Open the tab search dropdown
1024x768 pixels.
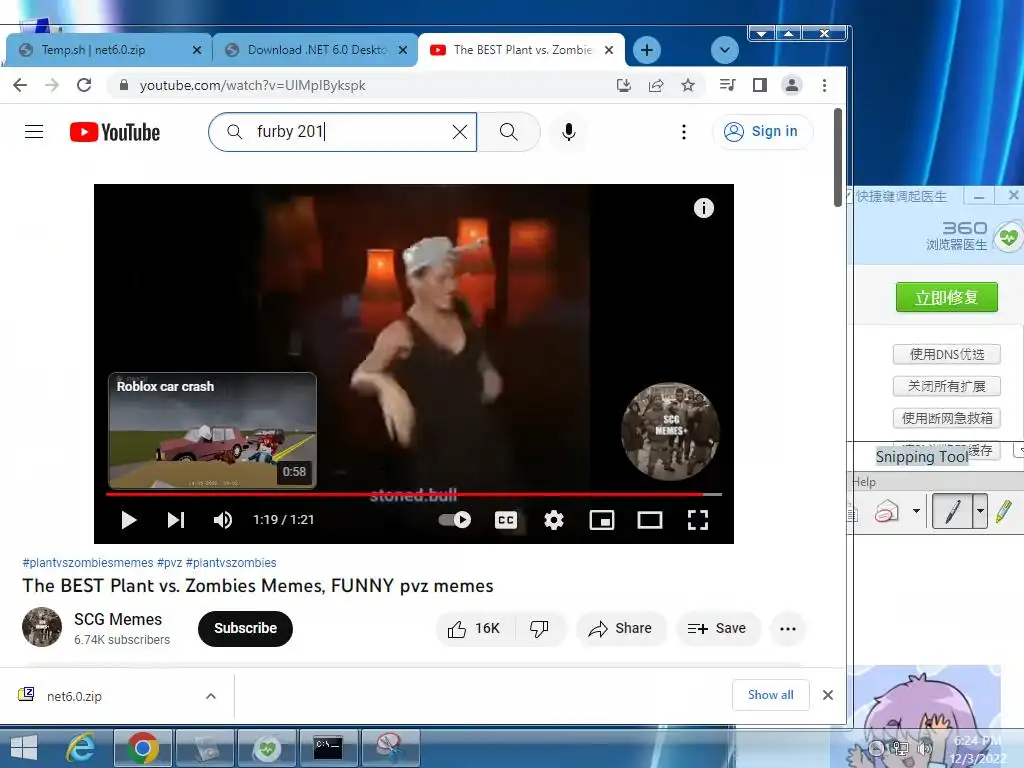click(x=724, y=50)
